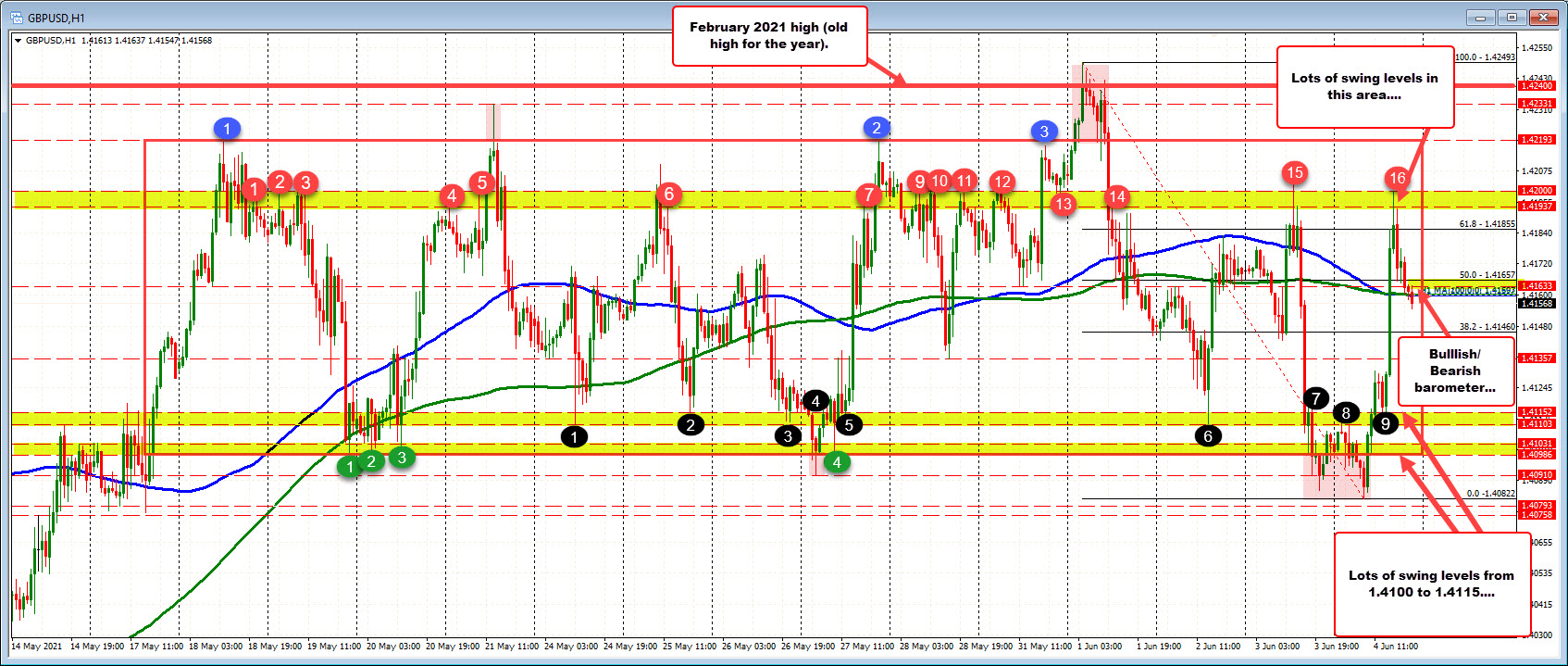Viewport: 1568px width, 666px height.
Task: Click the 'Bullish/Bearish barometer' text label
Action: pos(1454,371)
